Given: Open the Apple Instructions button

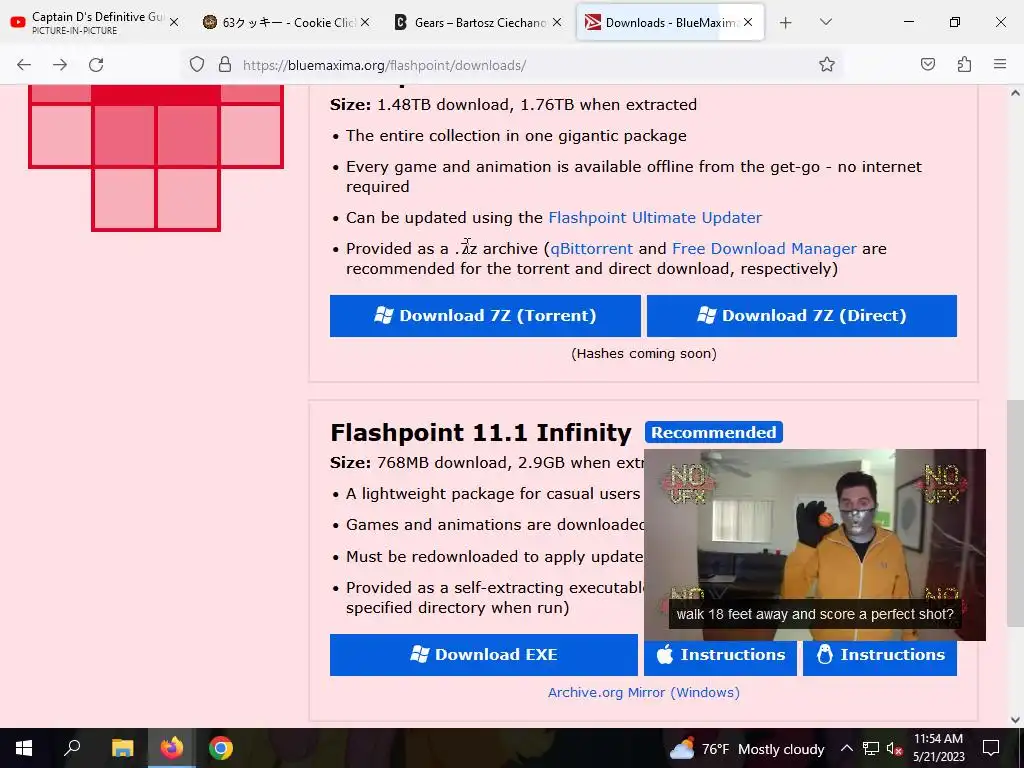Looking at the screenshot, I should (720, 655).
